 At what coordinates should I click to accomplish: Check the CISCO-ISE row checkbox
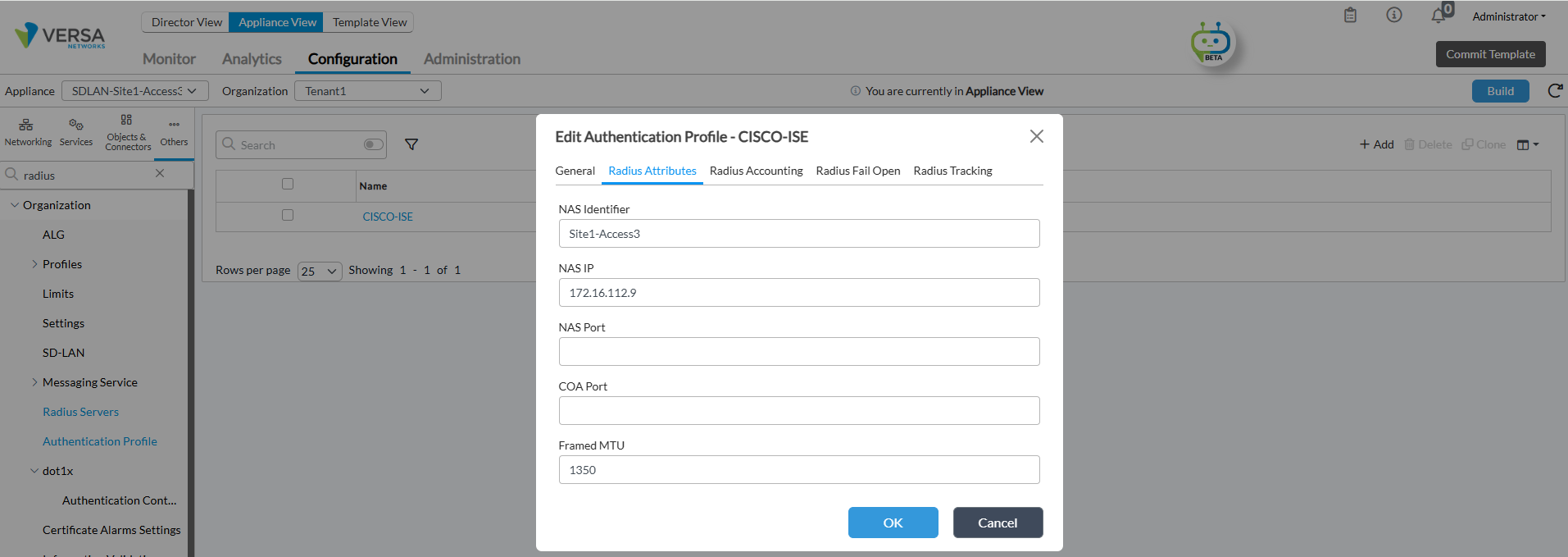[x=288, y=215]
